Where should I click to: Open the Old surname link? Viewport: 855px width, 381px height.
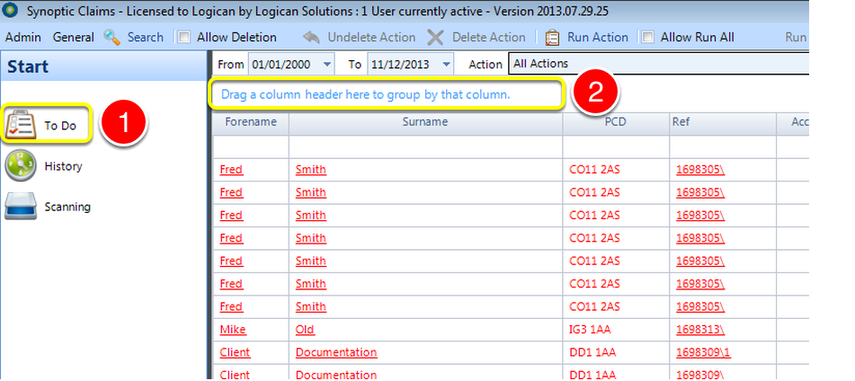pos(305,330)
